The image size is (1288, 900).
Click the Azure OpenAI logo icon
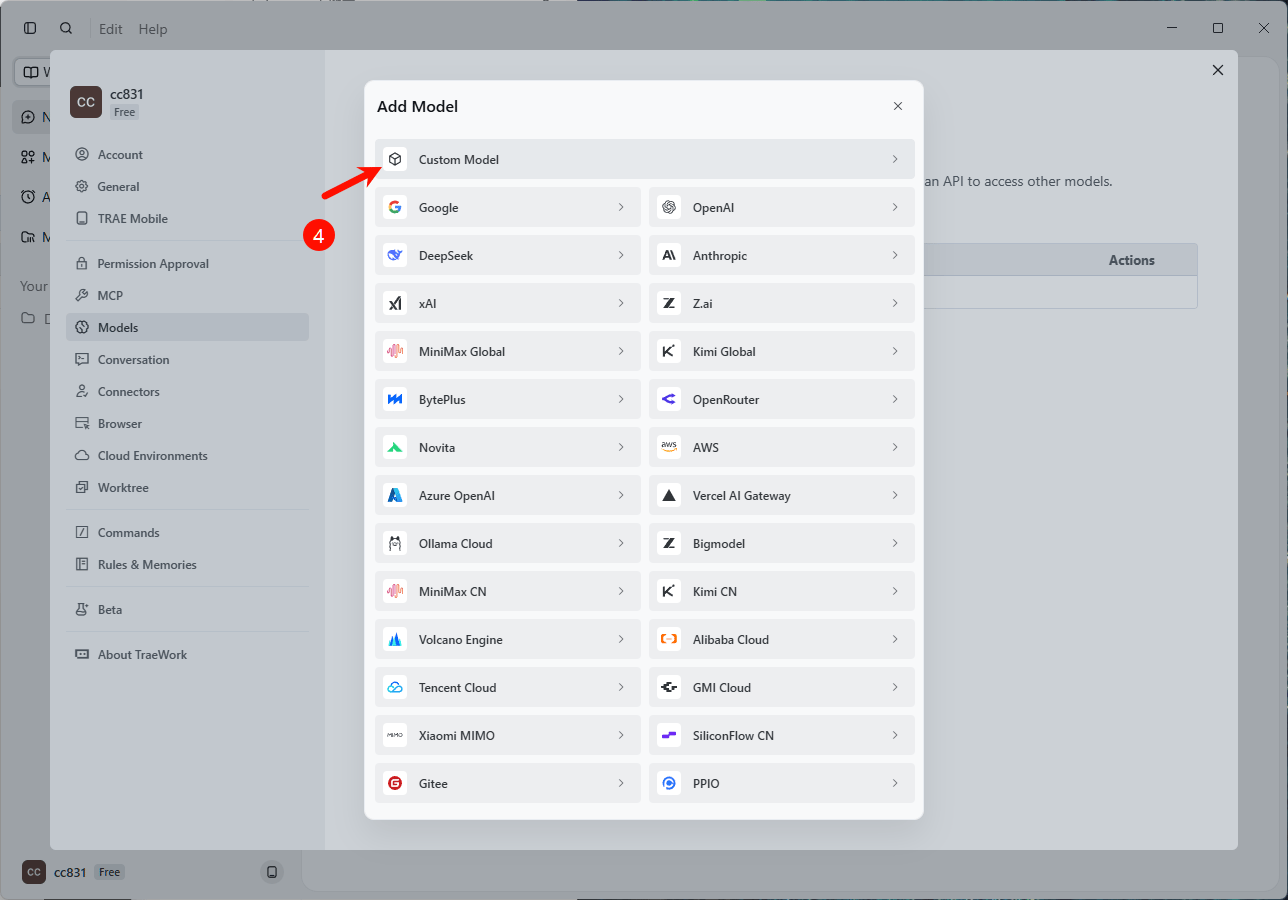[x=395, y=495]
